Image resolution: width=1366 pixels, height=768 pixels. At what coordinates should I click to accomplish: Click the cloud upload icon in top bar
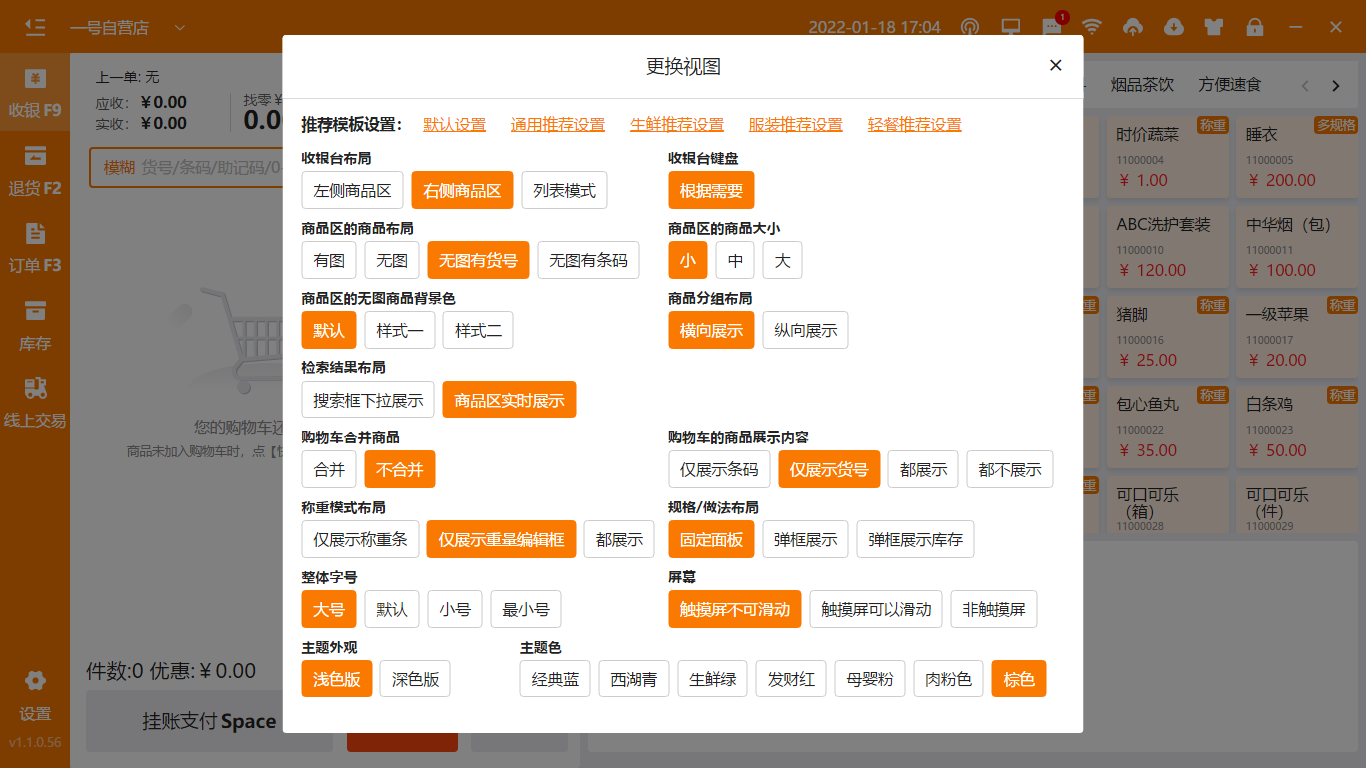[1133, 27]
